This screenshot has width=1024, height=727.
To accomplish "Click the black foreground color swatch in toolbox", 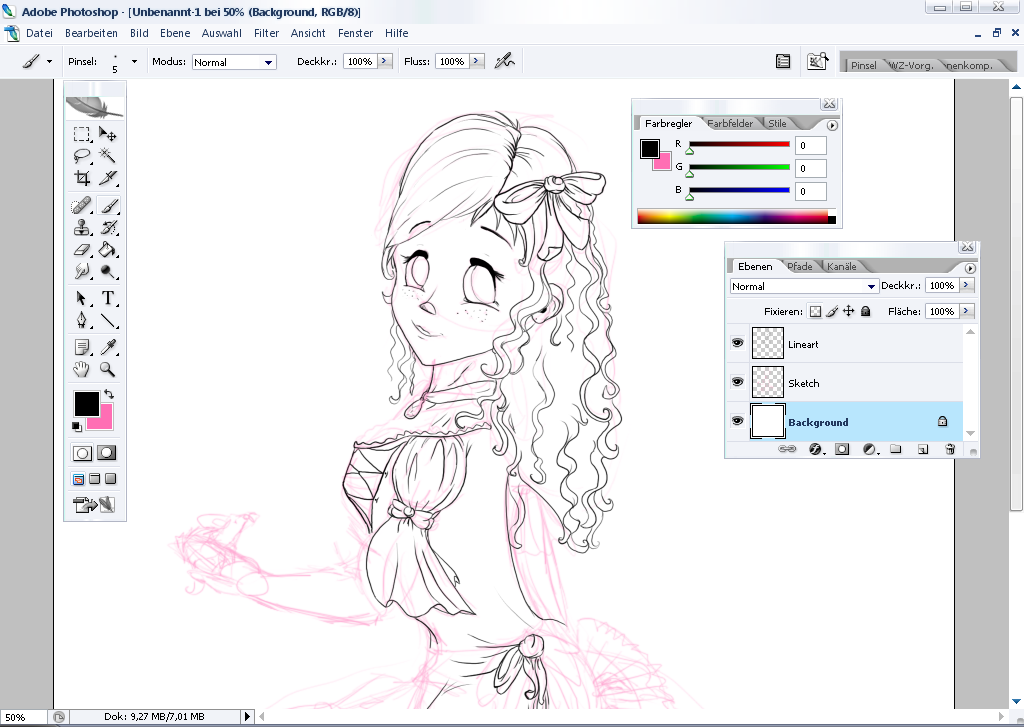I will click(x=85, y=403).
